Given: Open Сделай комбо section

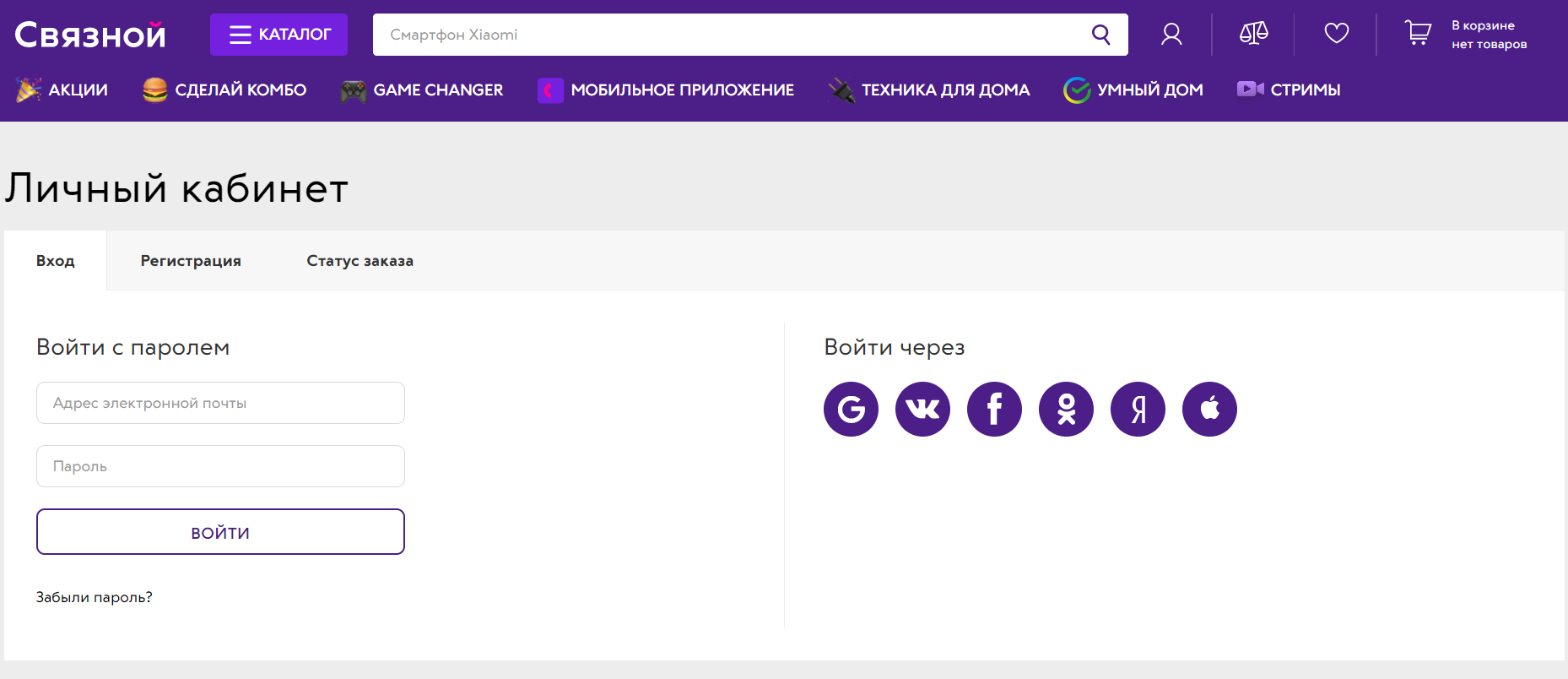Looking at the screenshot, I should coord(224,90).
